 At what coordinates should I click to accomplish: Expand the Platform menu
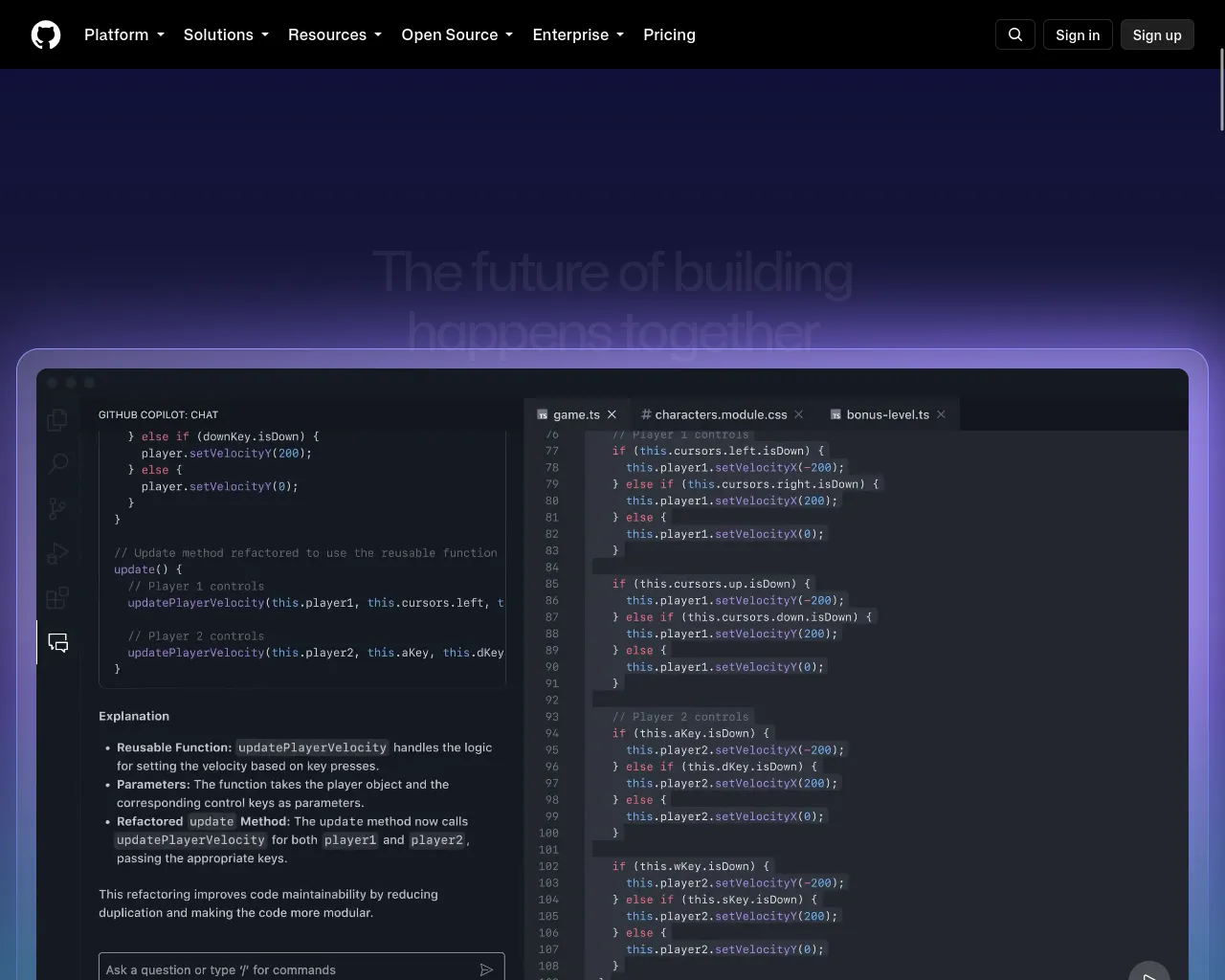pos(124,34)
